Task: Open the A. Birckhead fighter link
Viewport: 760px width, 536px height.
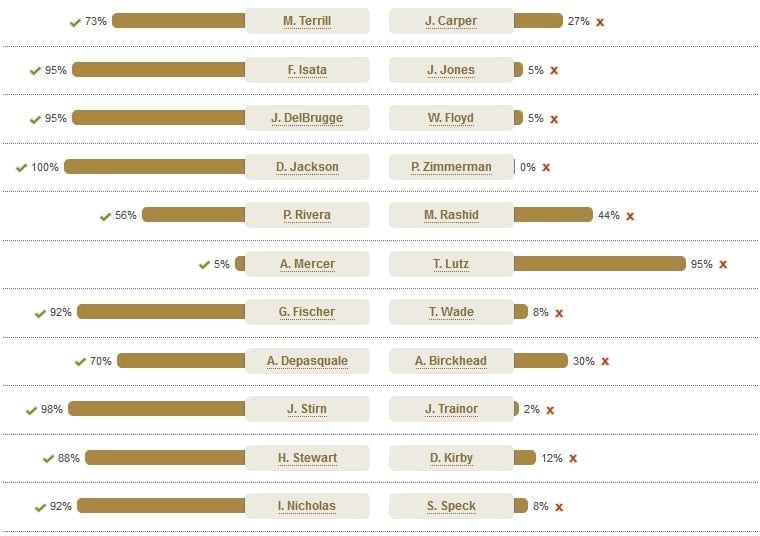Action: coord(451,361)
